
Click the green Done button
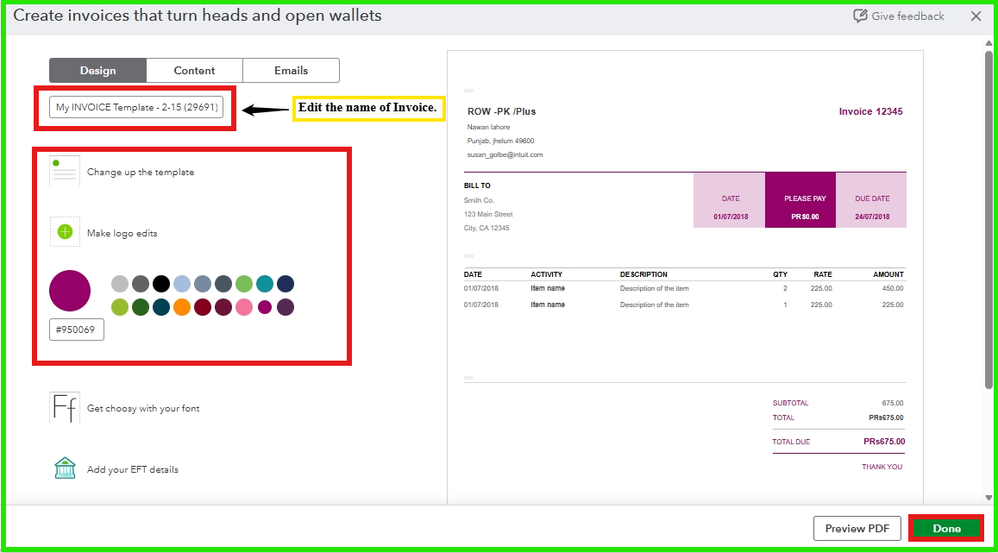pos(946,529)
